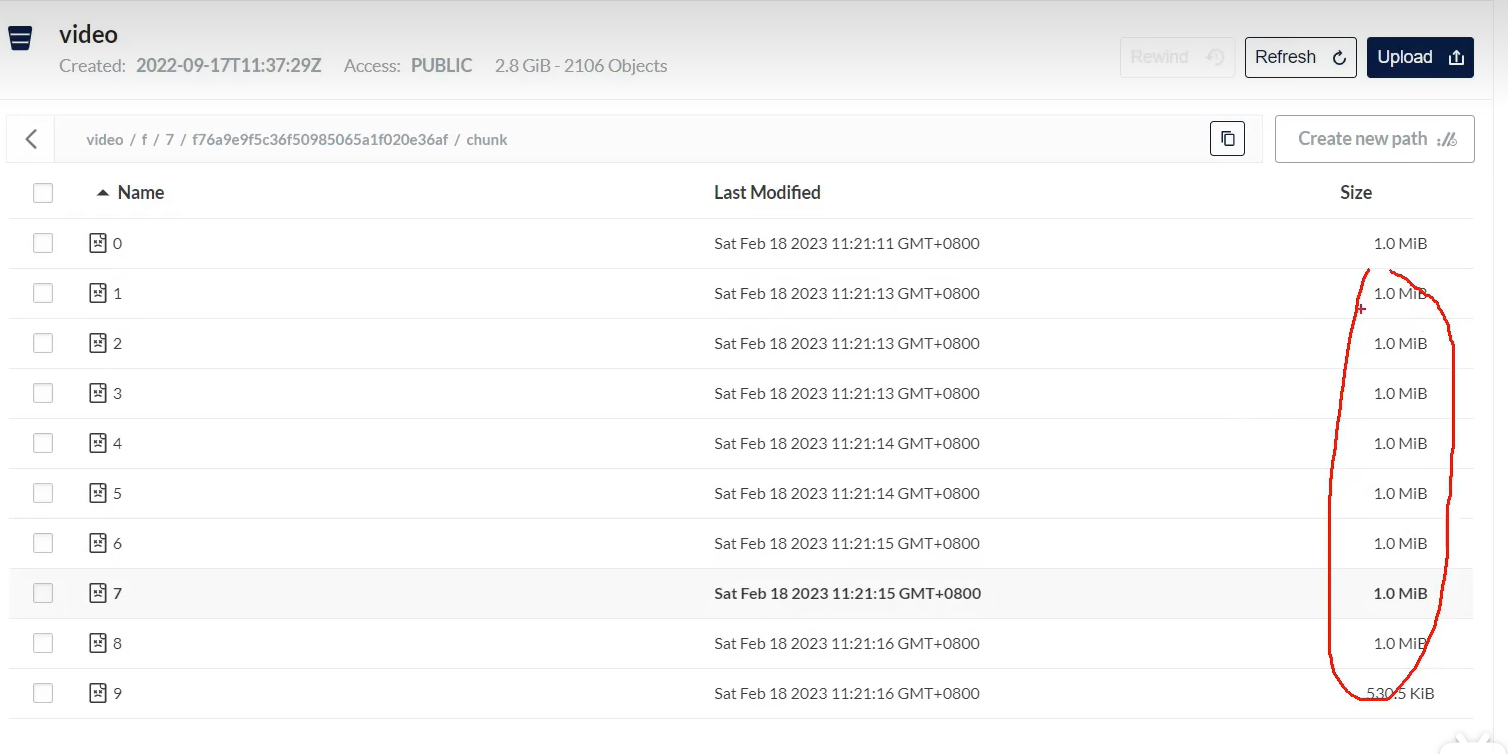Viewport: 1508px width, 754px height.
Task: Copy the current path with clipboard icon
Action: (1227, 139)
